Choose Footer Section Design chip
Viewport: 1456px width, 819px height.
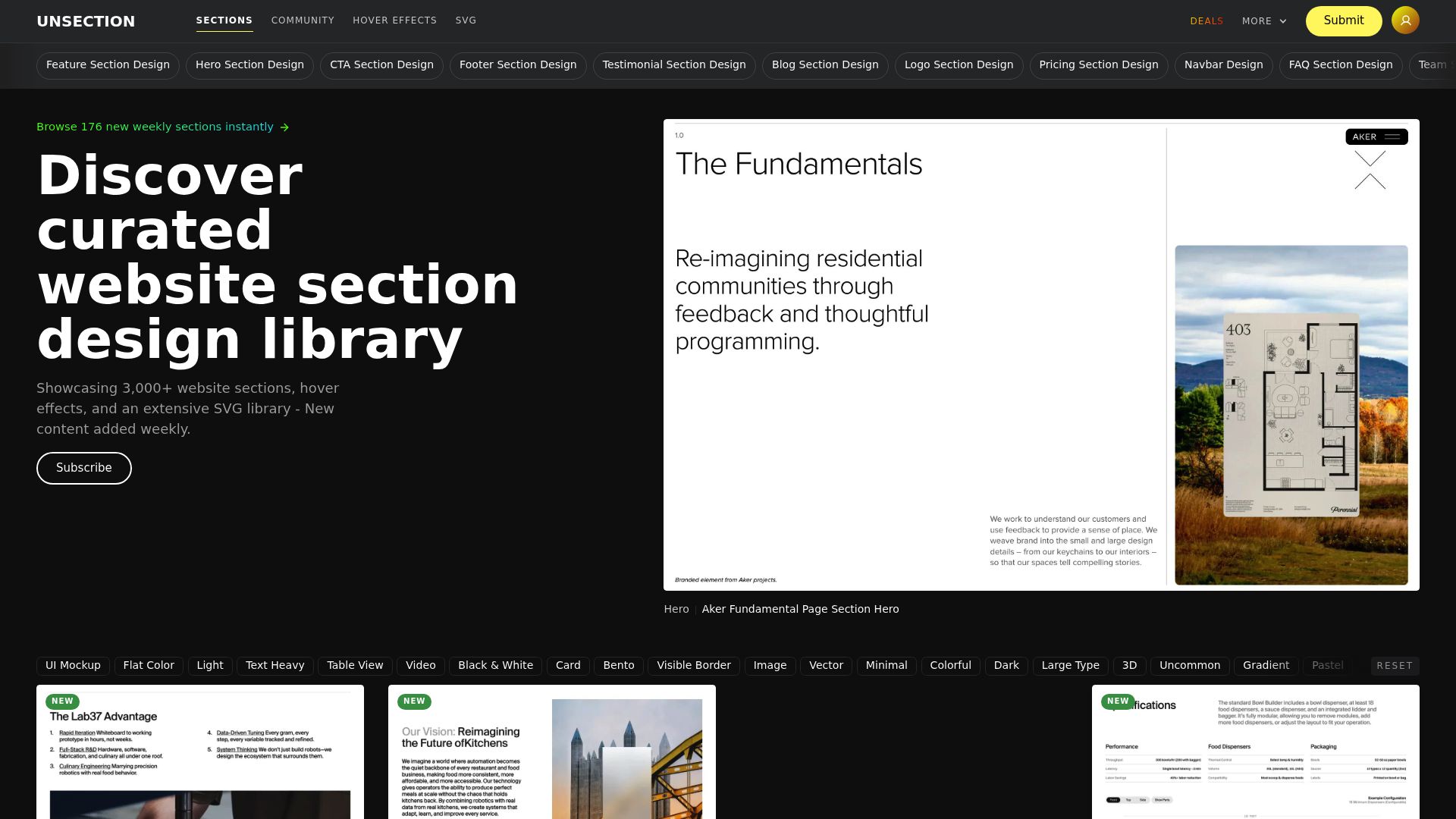[518, 65]
